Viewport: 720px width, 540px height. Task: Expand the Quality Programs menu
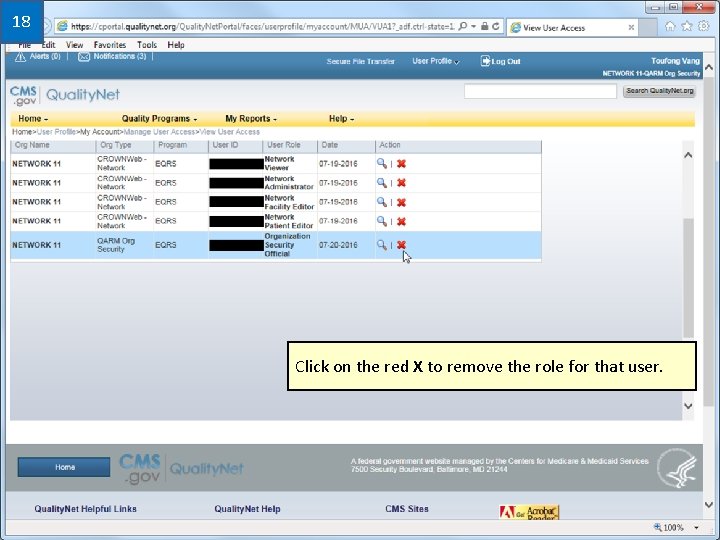pos(159,118)
